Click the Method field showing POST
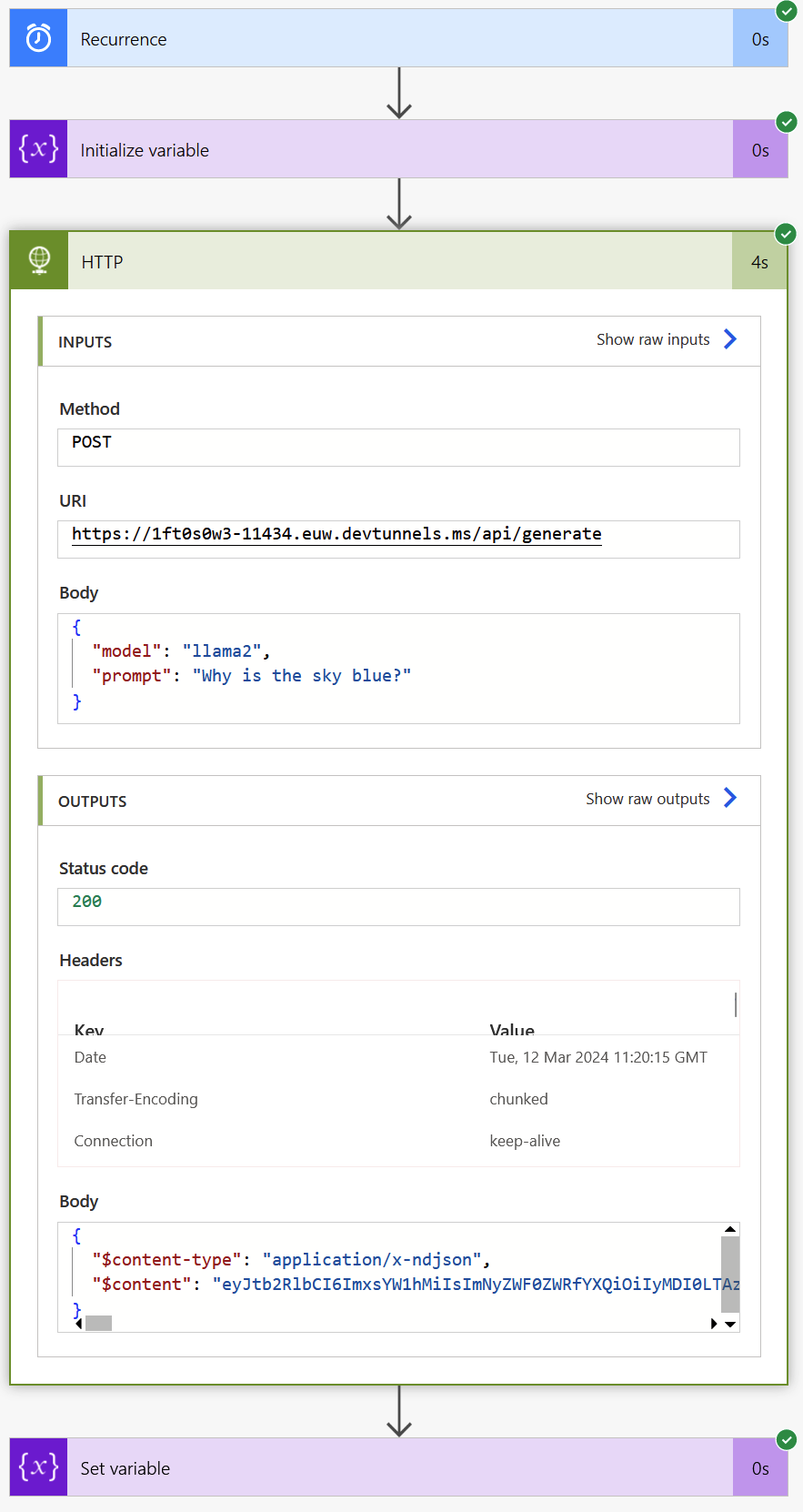Viewport: 803px width, 1512px height. click(398, 448)
